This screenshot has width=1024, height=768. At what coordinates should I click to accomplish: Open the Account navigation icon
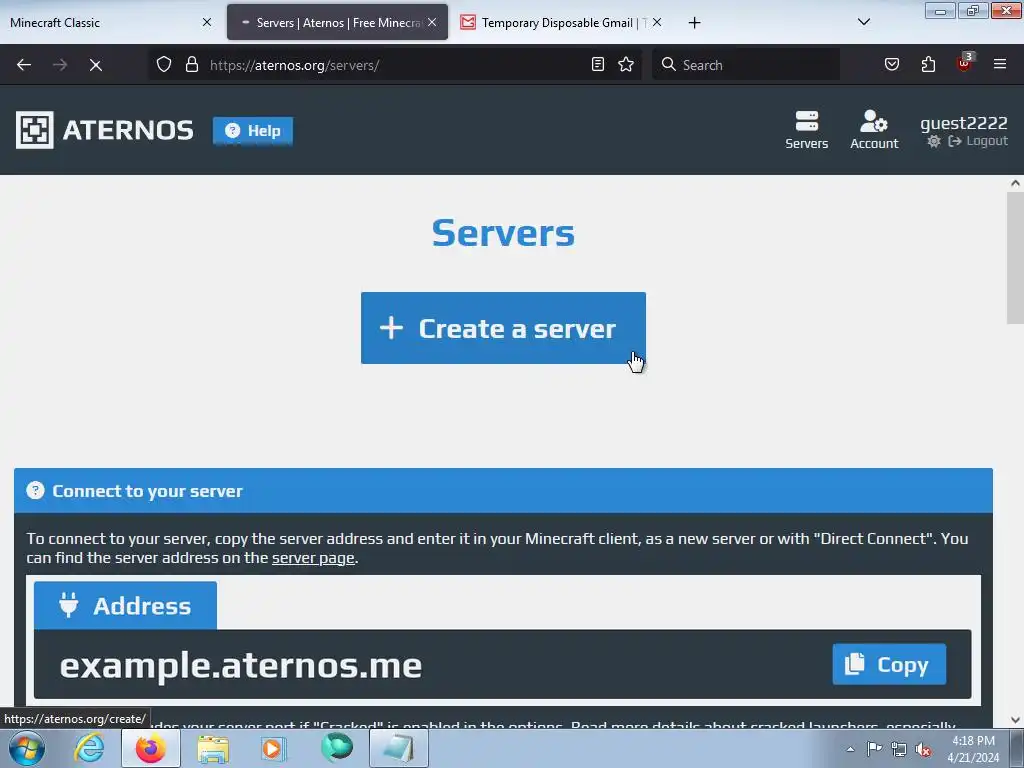(x=874, y=130)
